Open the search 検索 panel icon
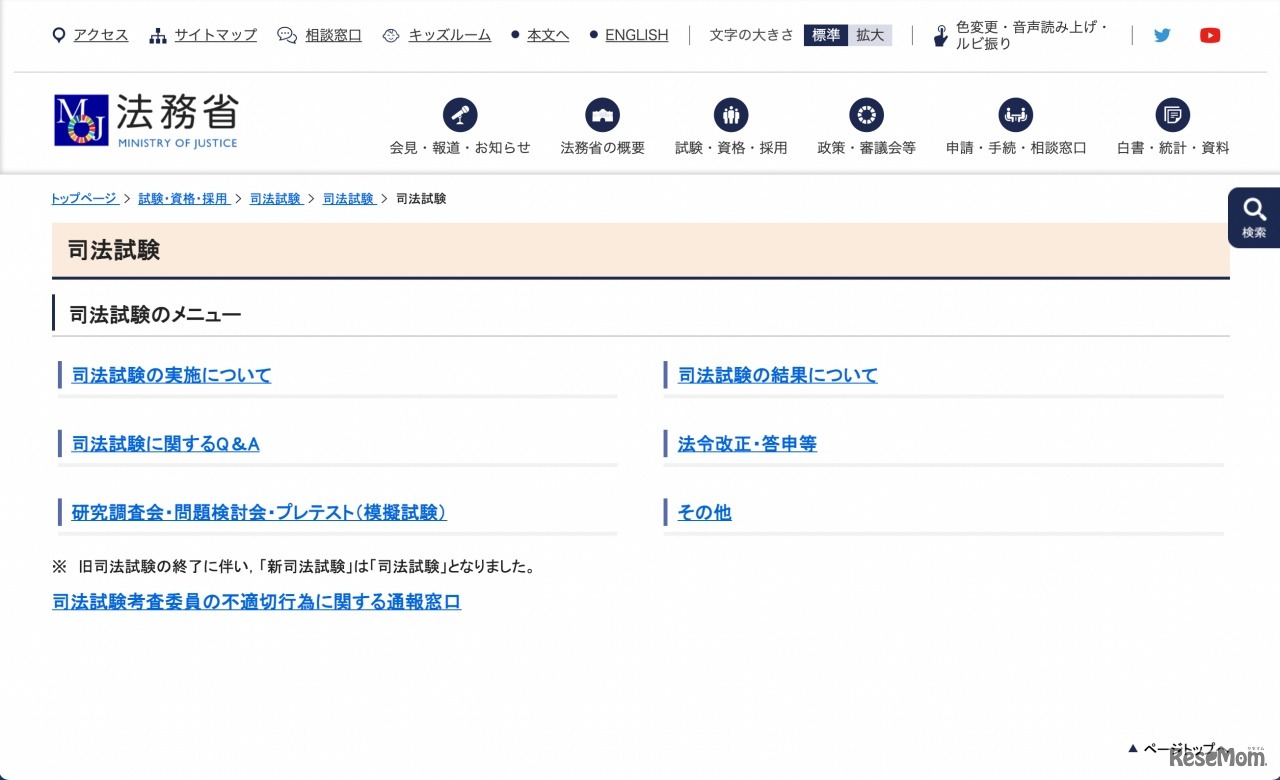This screenshot has width=1280, height=780. (x=1253, y=216)
